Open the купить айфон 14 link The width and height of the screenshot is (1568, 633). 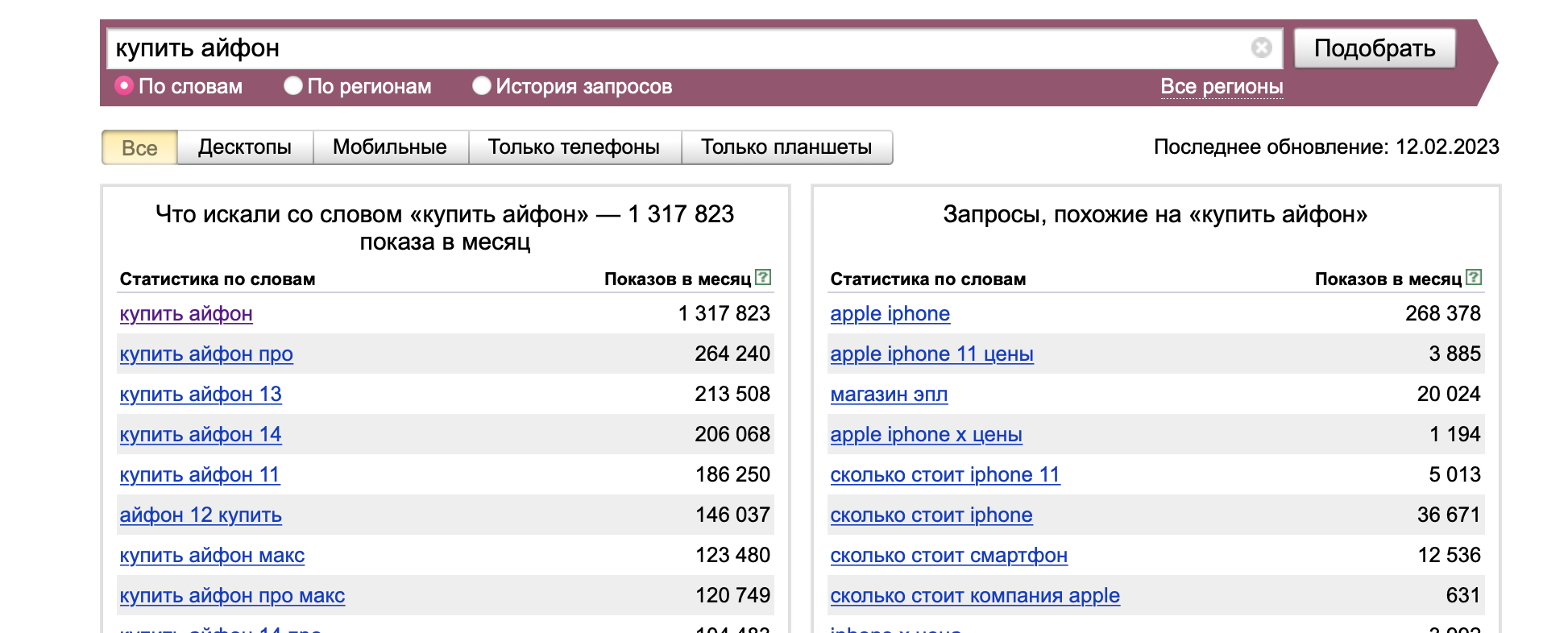click(x=201, y=434)
